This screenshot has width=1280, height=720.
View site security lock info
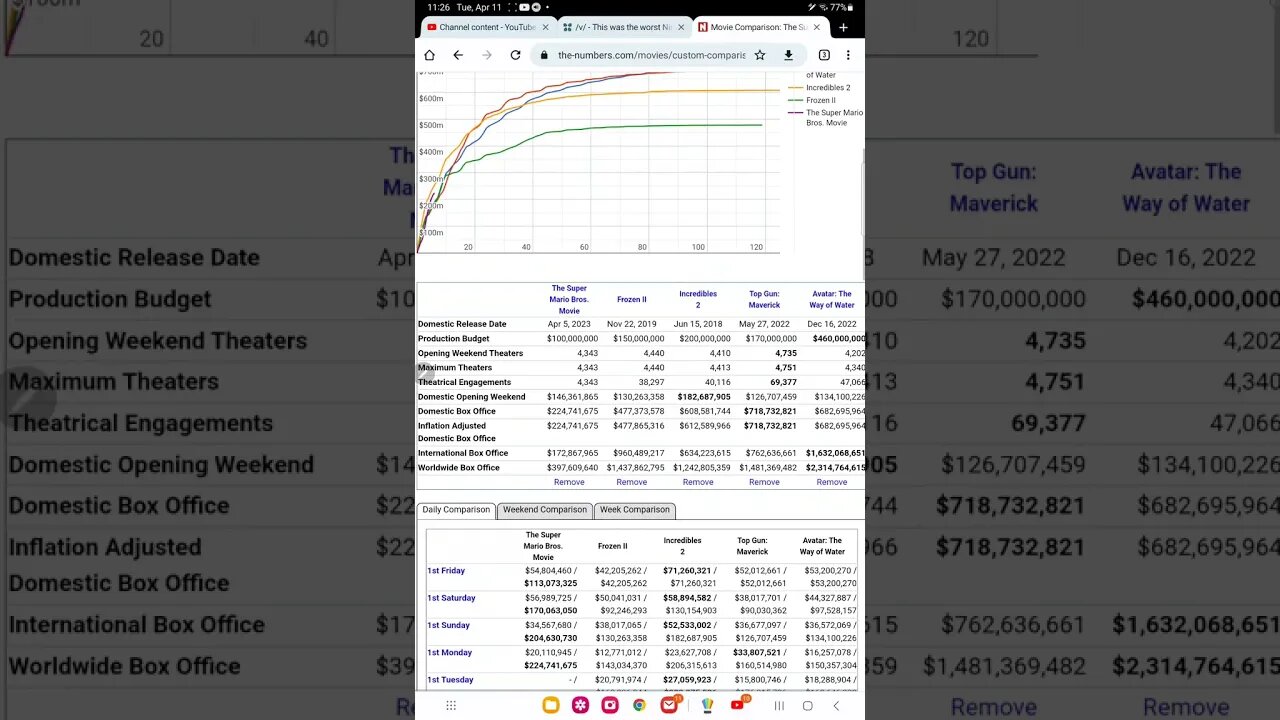[544, 55]
